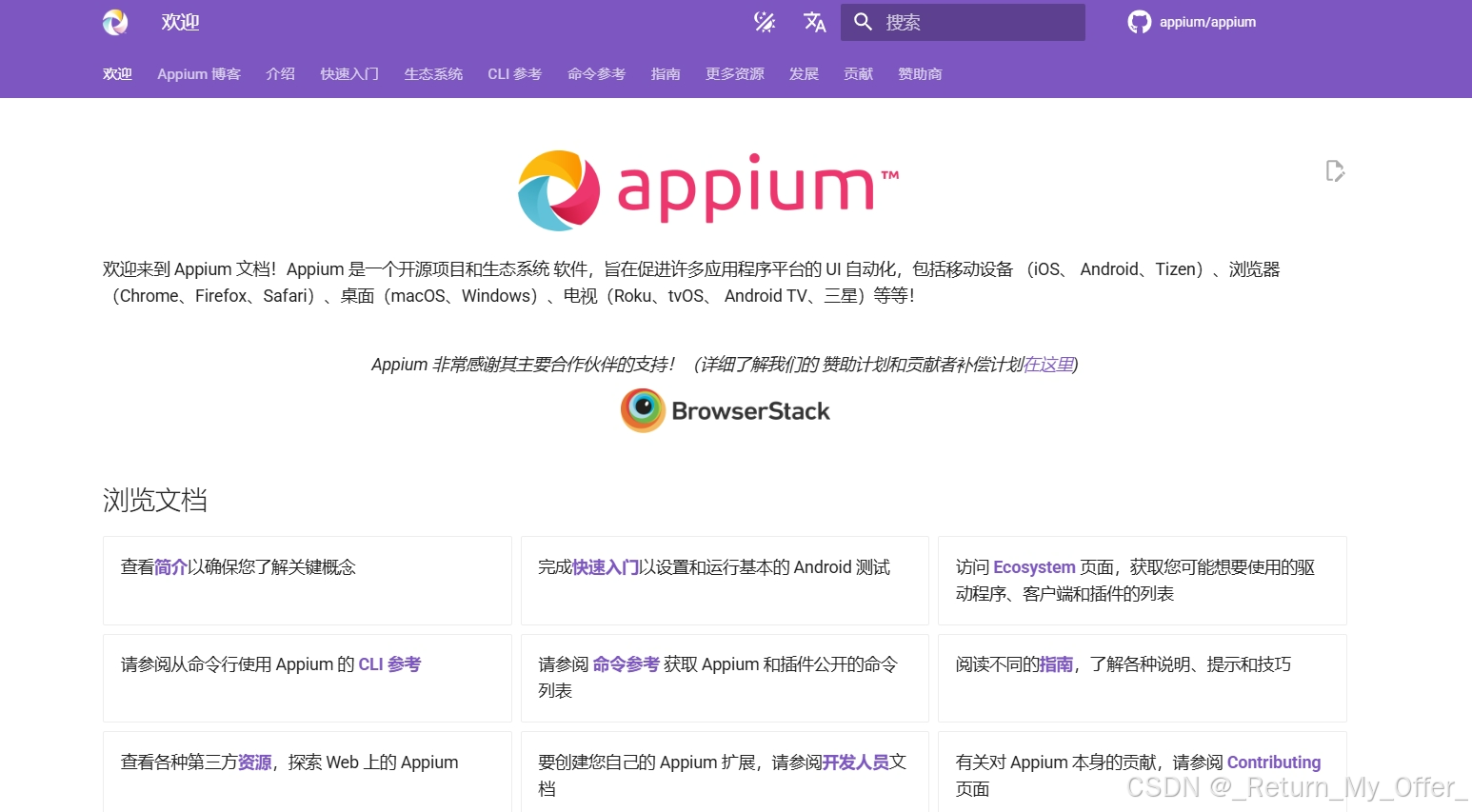Viewport: 1472px width, 812px height.
Task: Focus the 搜索 search field
Action: pyautogui.click(x=963, y=22)
